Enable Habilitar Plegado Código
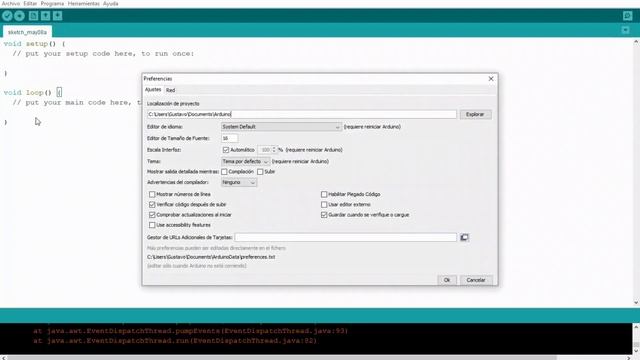The width and height of the screenshot is (640, 360). tap(324, 194)
